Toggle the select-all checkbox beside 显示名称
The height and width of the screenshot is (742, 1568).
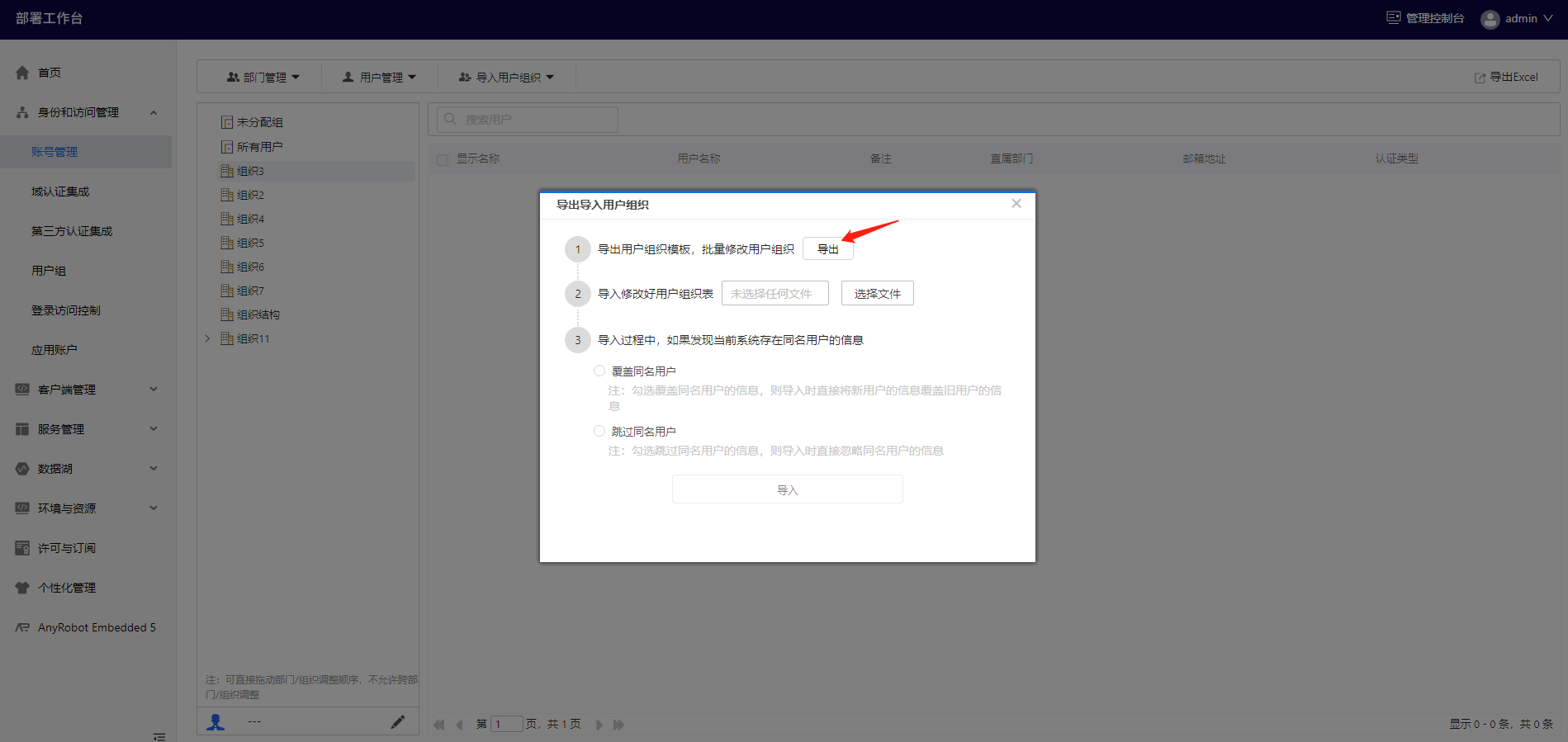443,159
